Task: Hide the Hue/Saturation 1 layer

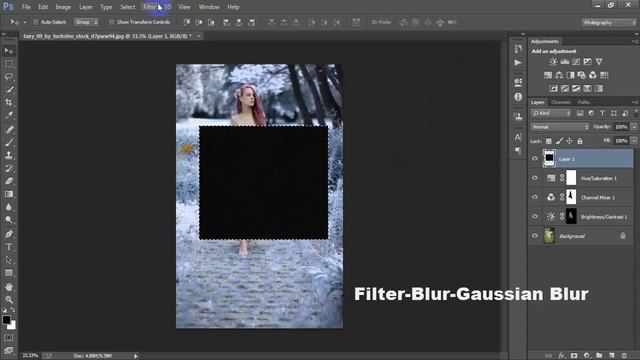Action: point(535,178)
